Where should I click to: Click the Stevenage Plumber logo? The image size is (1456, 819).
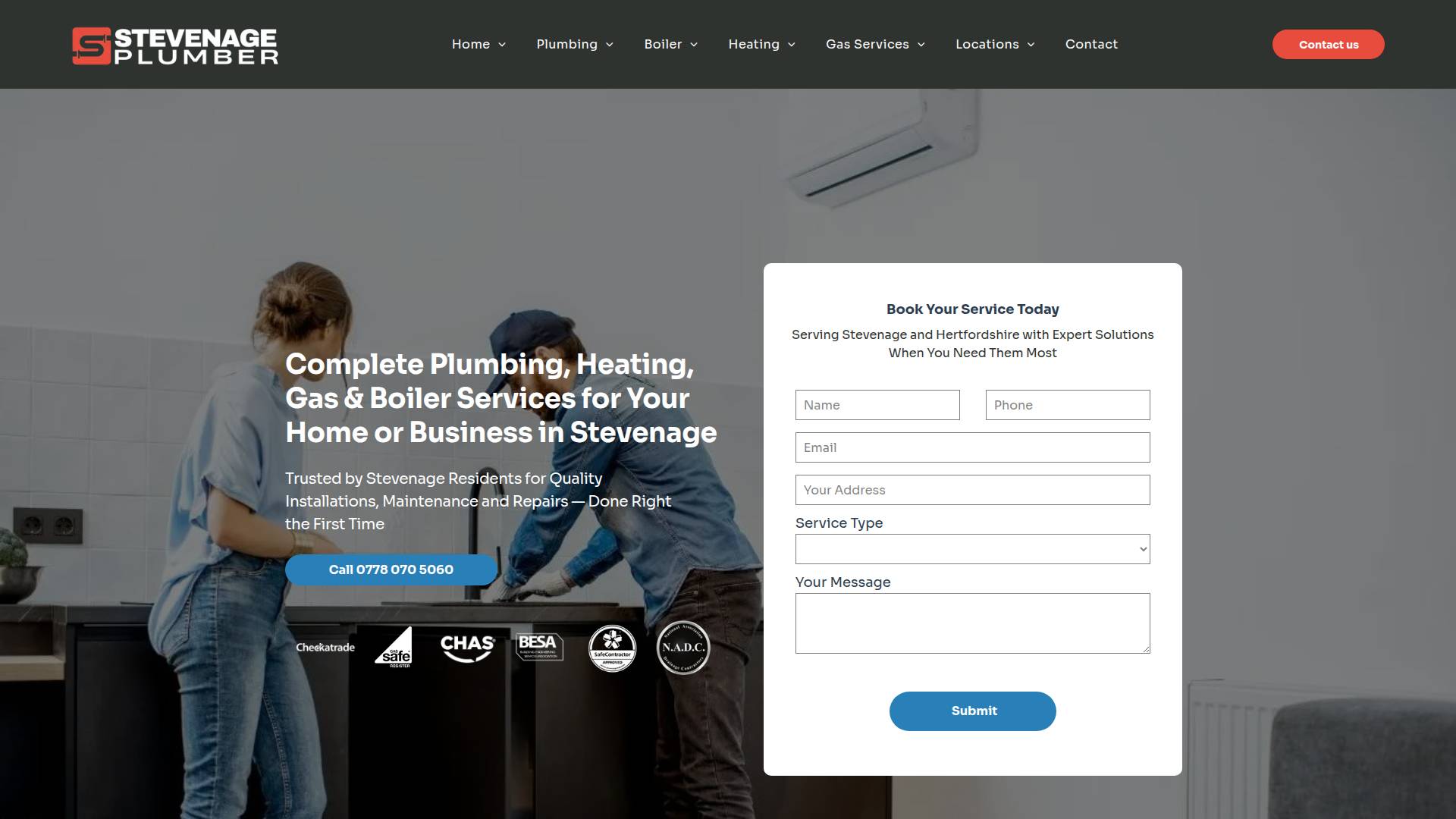pyautogui.click(x=175, y=45)
